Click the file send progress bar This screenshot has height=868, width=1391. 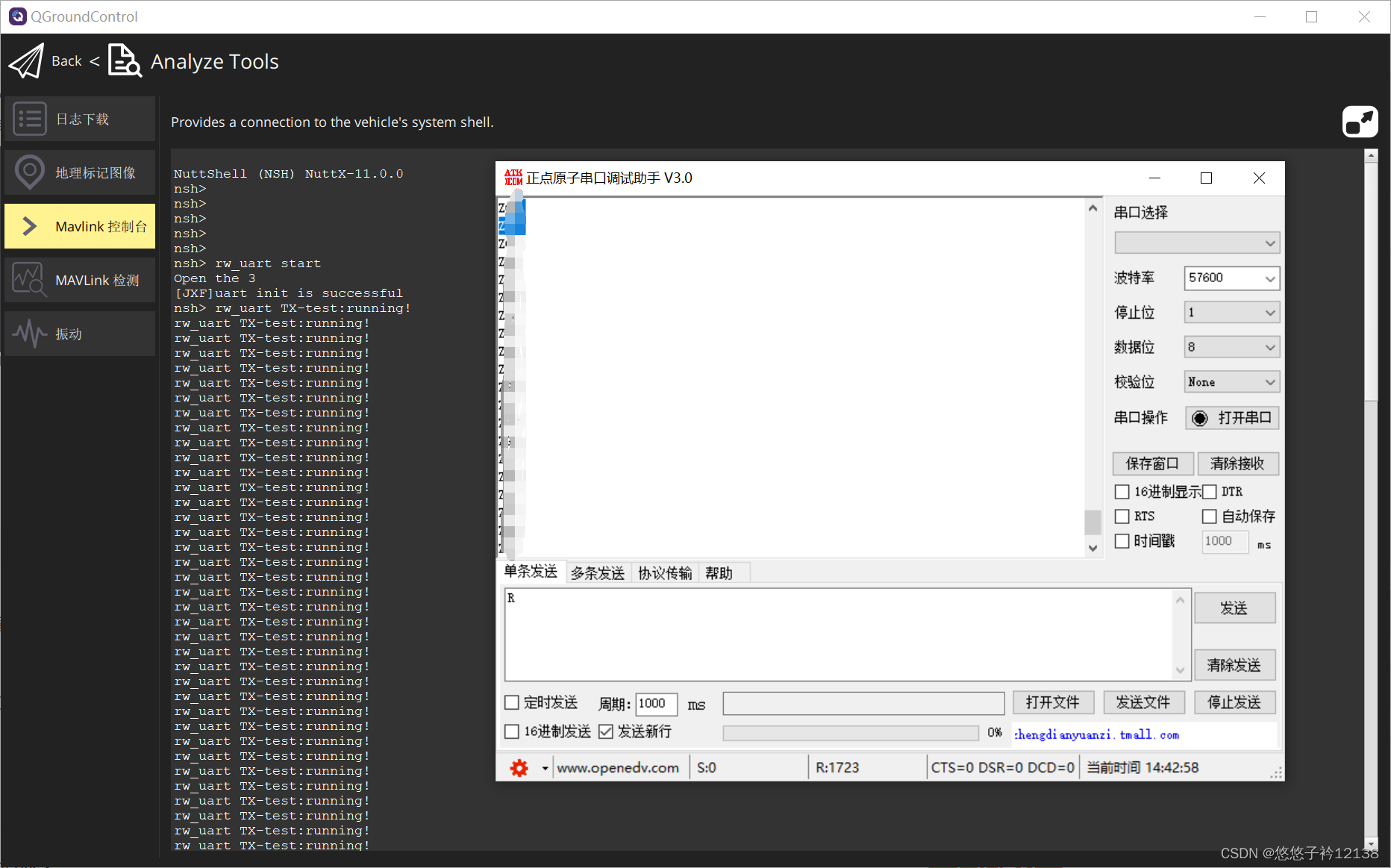(x=851, y=733)
